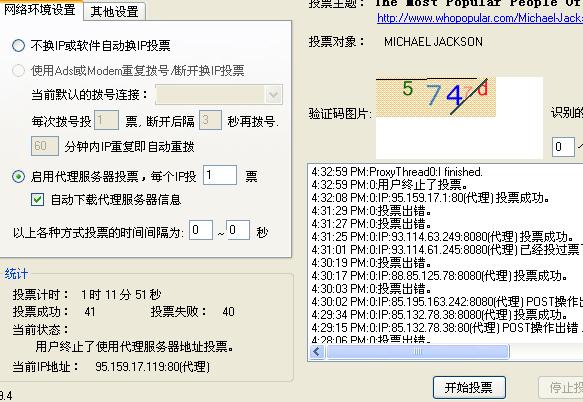The height and width of the screenshot is (402, 583).
Task: Expand the 当前默认的拨号连接 dropdown
Action: [x=274, y=94]
